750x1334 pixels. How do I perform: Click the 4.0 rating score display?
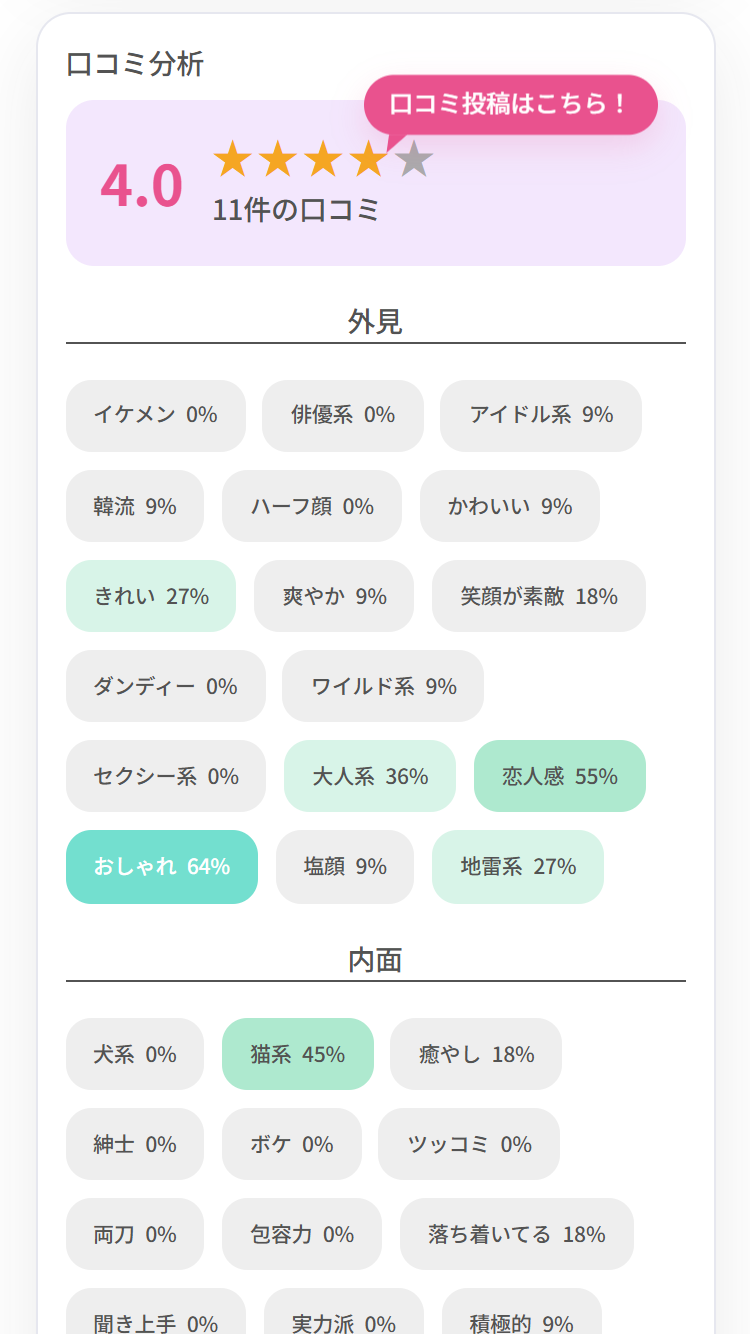139,185
